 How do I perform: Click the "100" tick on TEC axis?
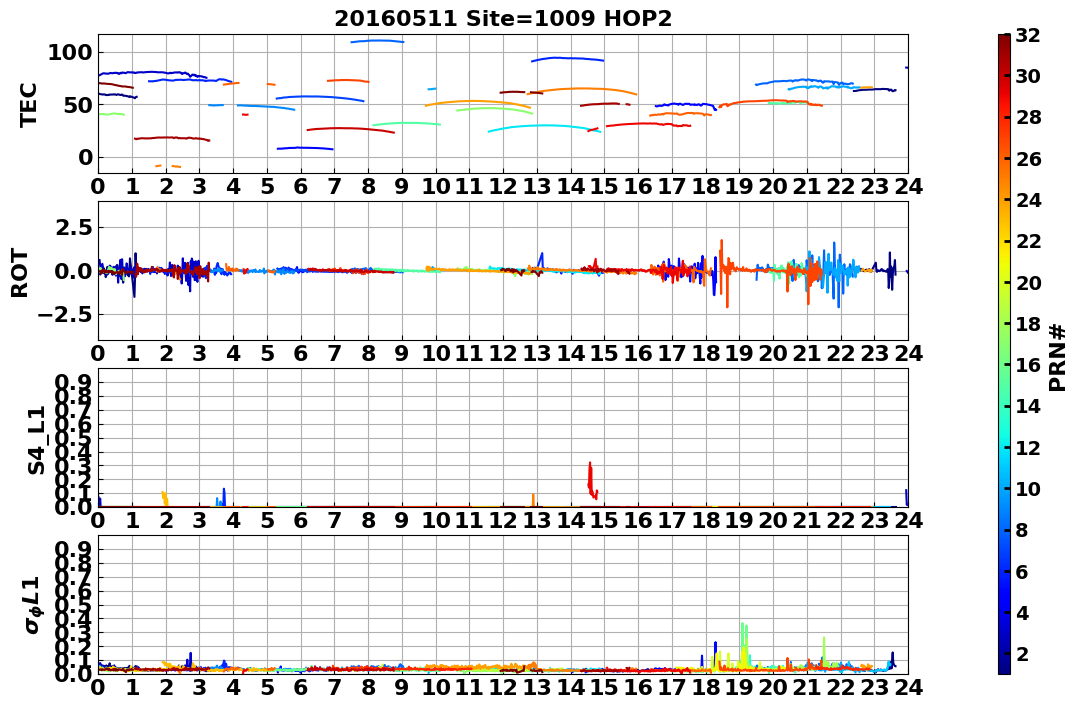coord(69,52)
